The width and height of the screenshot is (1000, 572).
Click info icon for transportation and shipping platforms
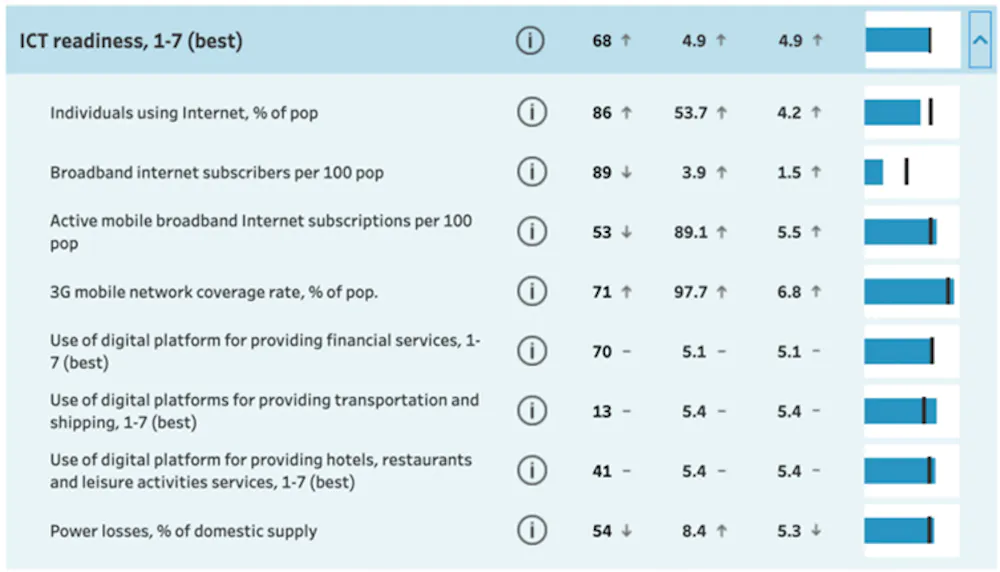(x=531, y=410)
